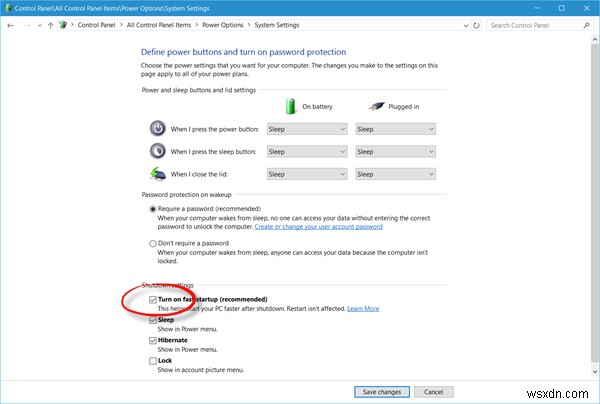The image size is (600, 404).
Task: Open breadcrumb chevron after Power Options
Action: [x=249, y=25]
